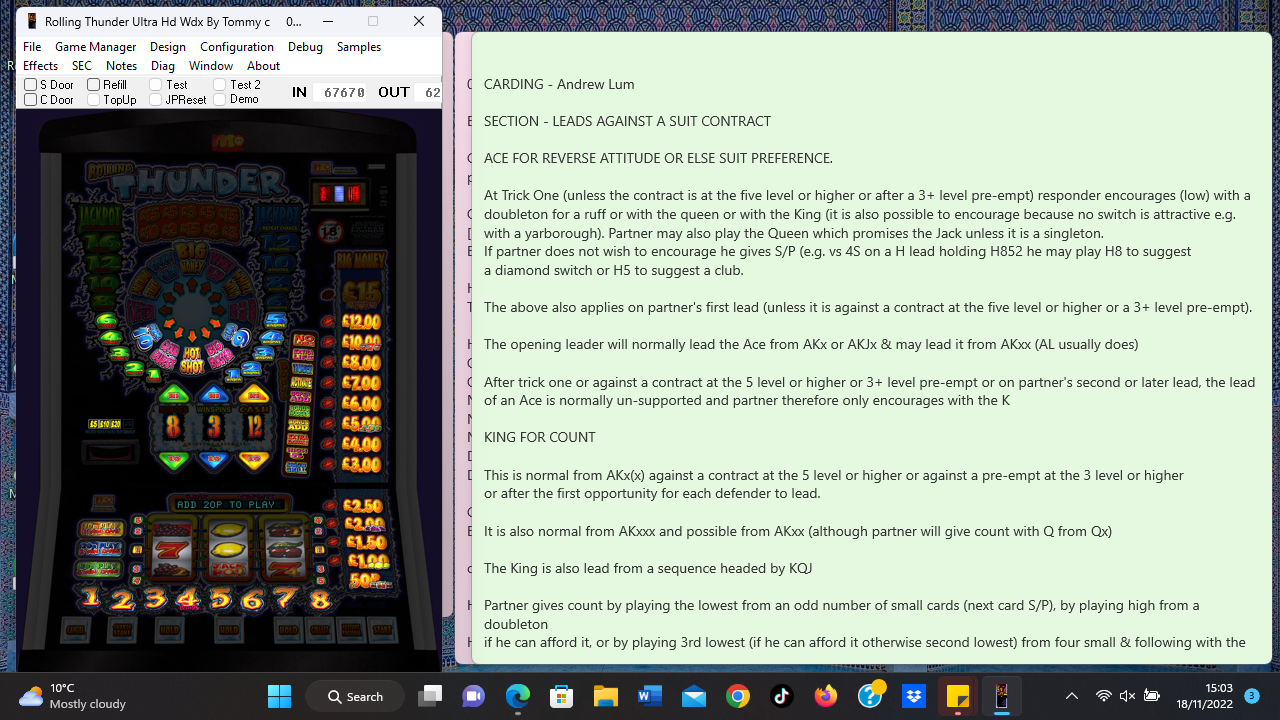Open Task View from the taskbar

tap(430, 696)
